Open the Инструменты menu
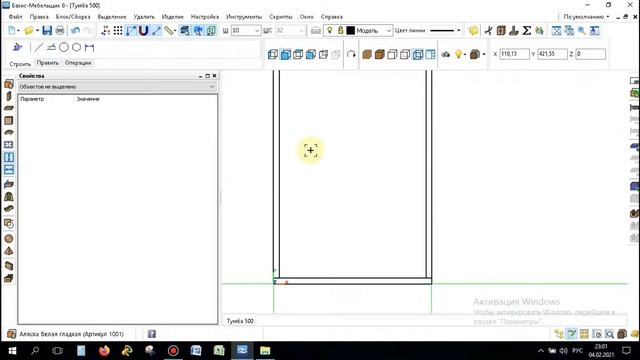Screen dimensions: 640x360 (x=244, y=17)
